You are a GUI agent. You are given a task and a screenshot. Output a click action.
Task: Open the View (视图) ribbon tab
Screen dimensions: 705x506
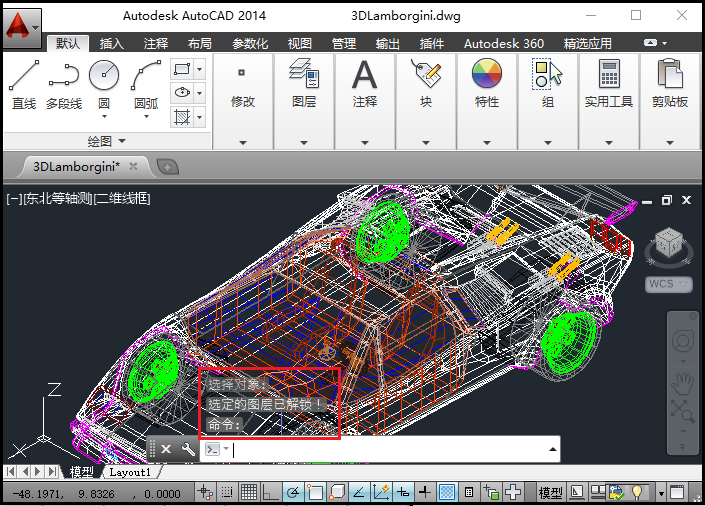click(300, 44)
